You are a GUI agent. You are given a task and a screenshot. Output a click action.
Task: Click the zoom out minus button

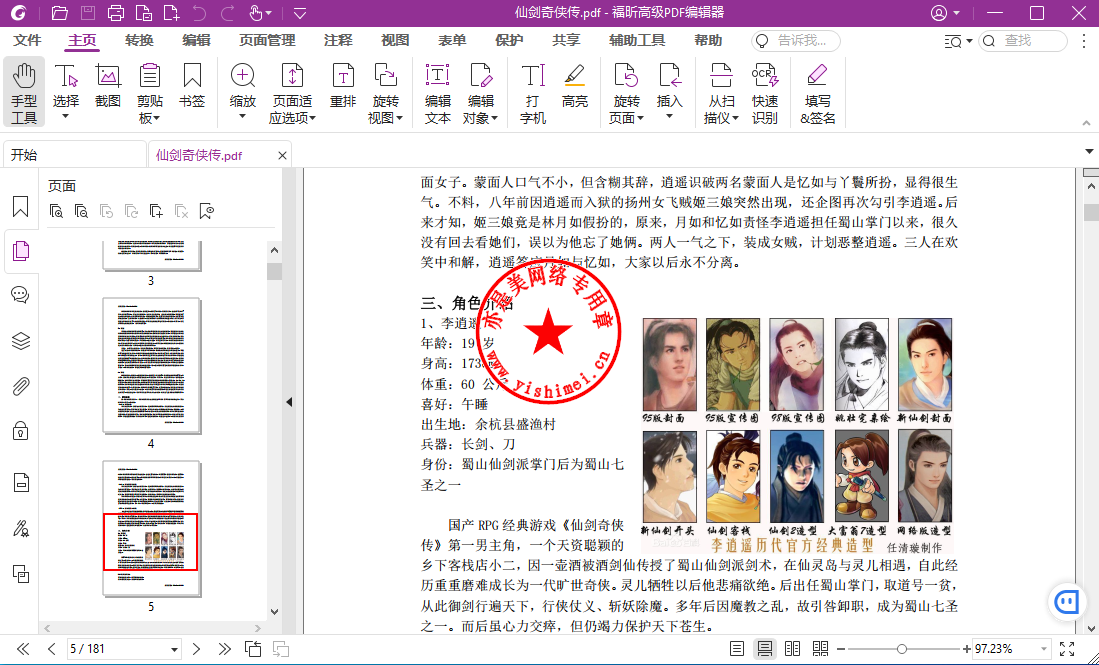(x=841, y=650)
